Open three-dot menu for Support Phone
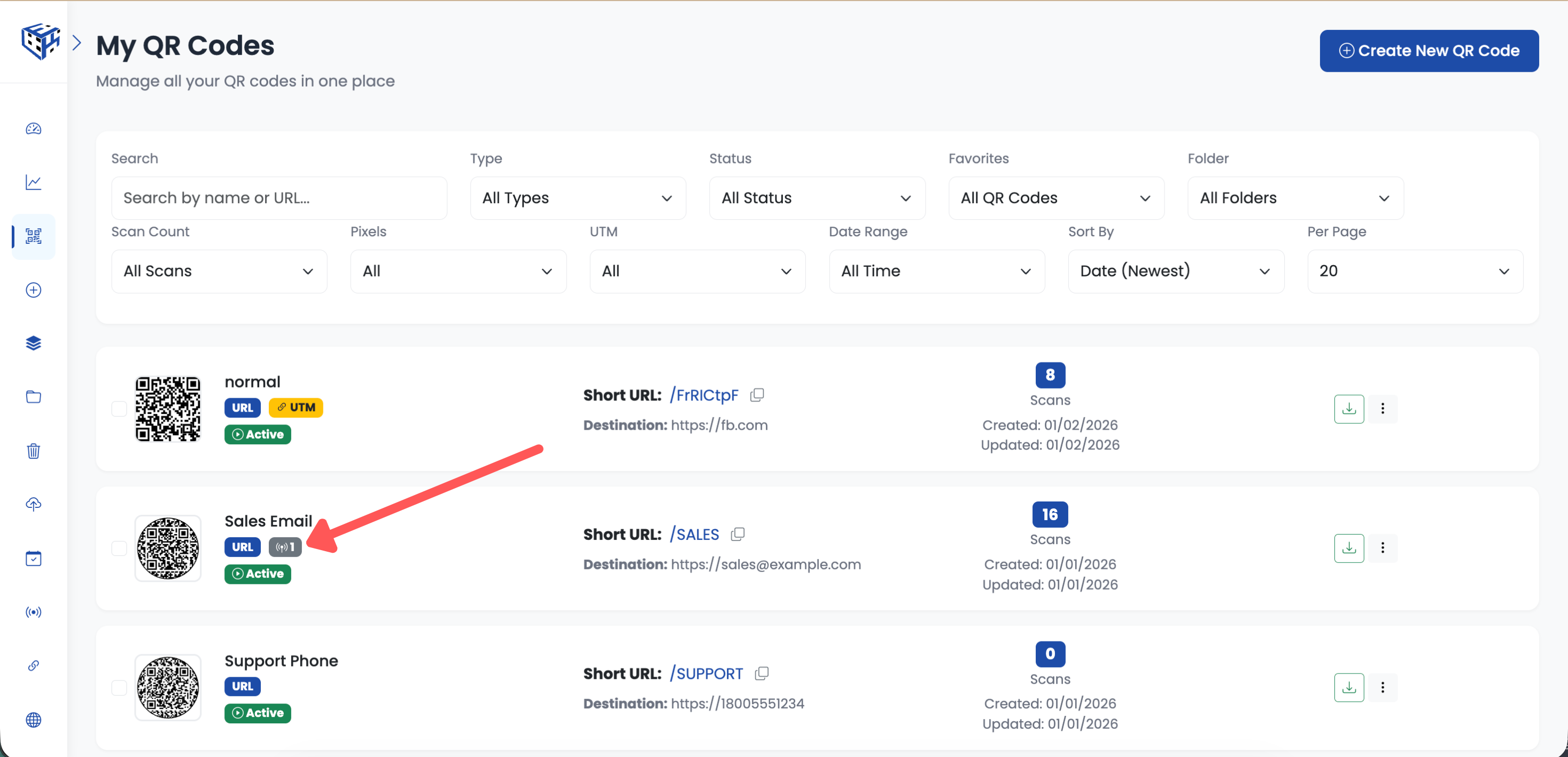The height and width of the screenshot is (757, 1568). [1383, 687]
